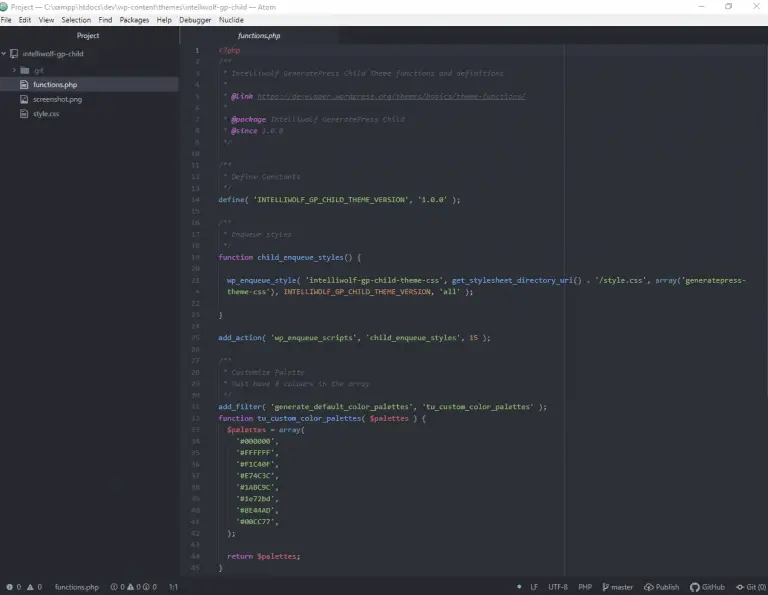Viewport: 768px width, 595px height.
Task: Click the opening <?php tag
Action: (x=229, y=50)
